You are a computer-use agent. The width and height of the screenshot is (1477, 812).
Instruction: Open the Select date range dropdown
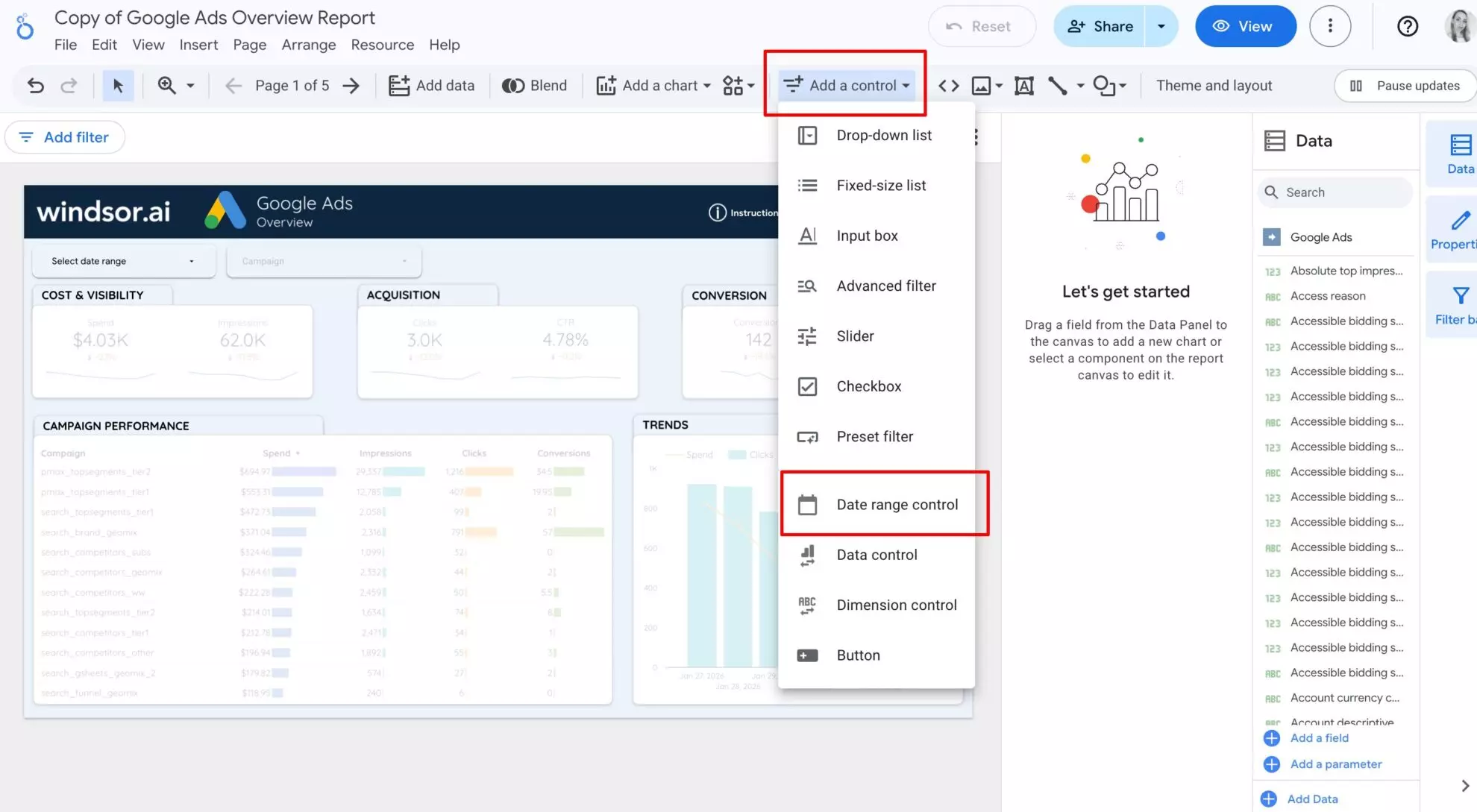(123, 261)
